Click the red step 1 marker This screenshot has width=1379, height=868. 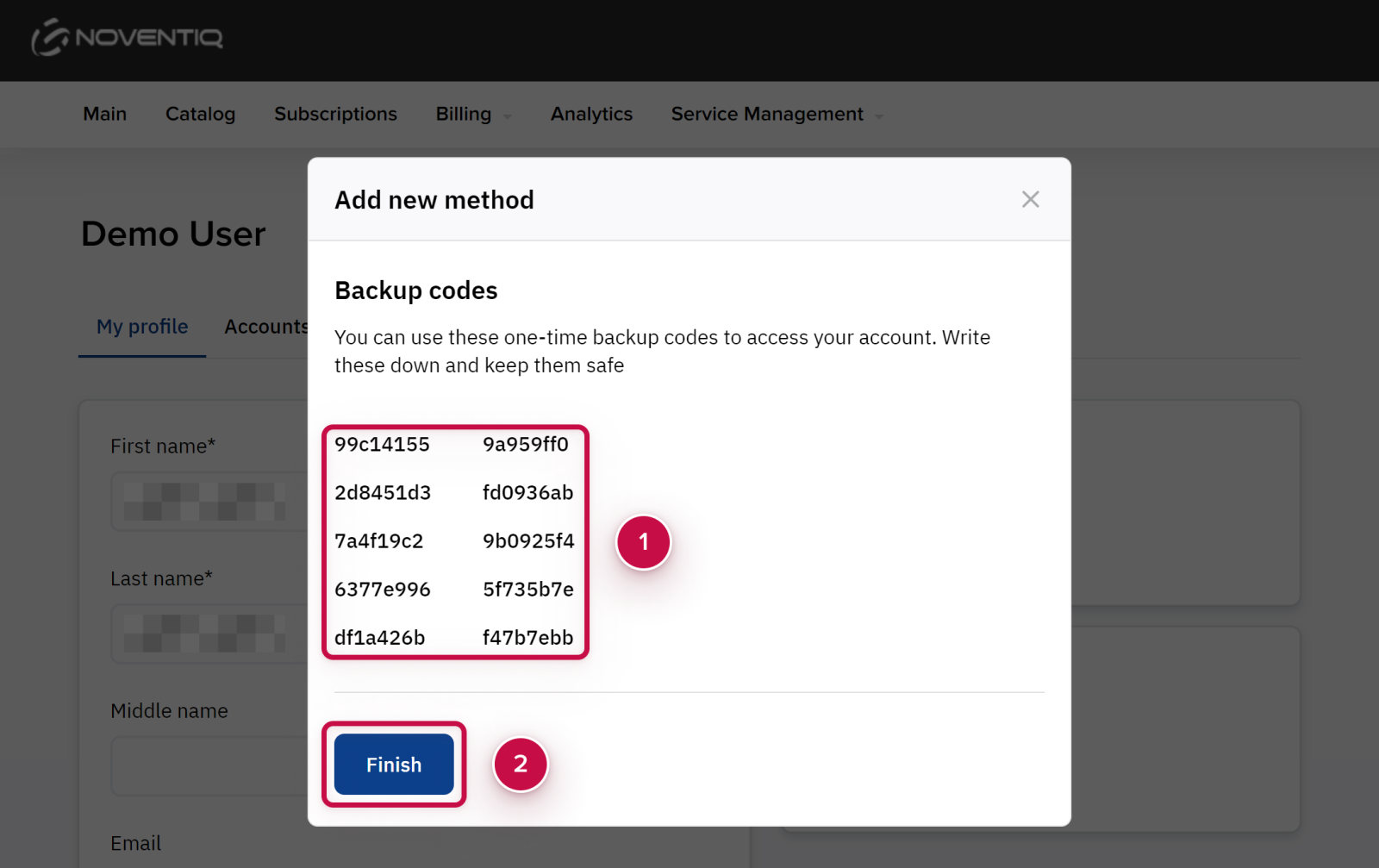643,542
